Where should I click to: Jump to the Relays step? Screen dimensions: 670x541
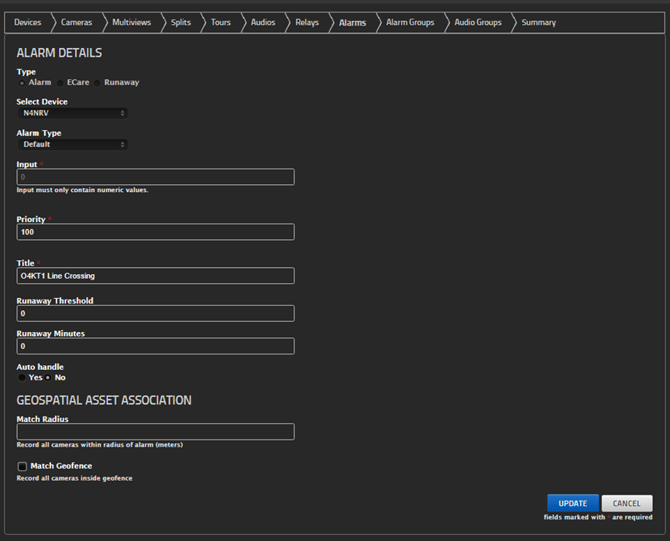(x=307, y=22)
